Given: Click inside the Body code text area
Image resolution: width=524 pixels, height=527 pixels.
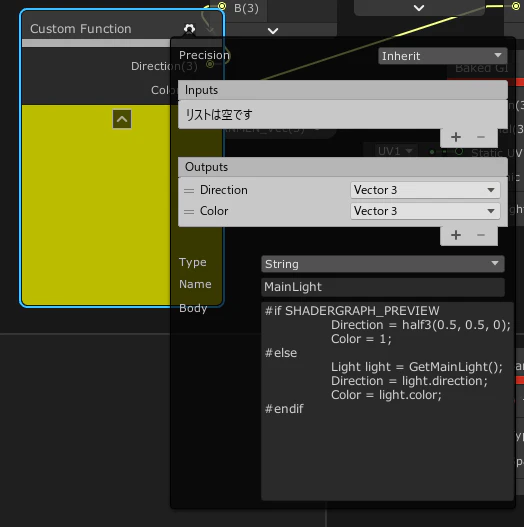Looking at the screenshot, I should click(387, 401).
